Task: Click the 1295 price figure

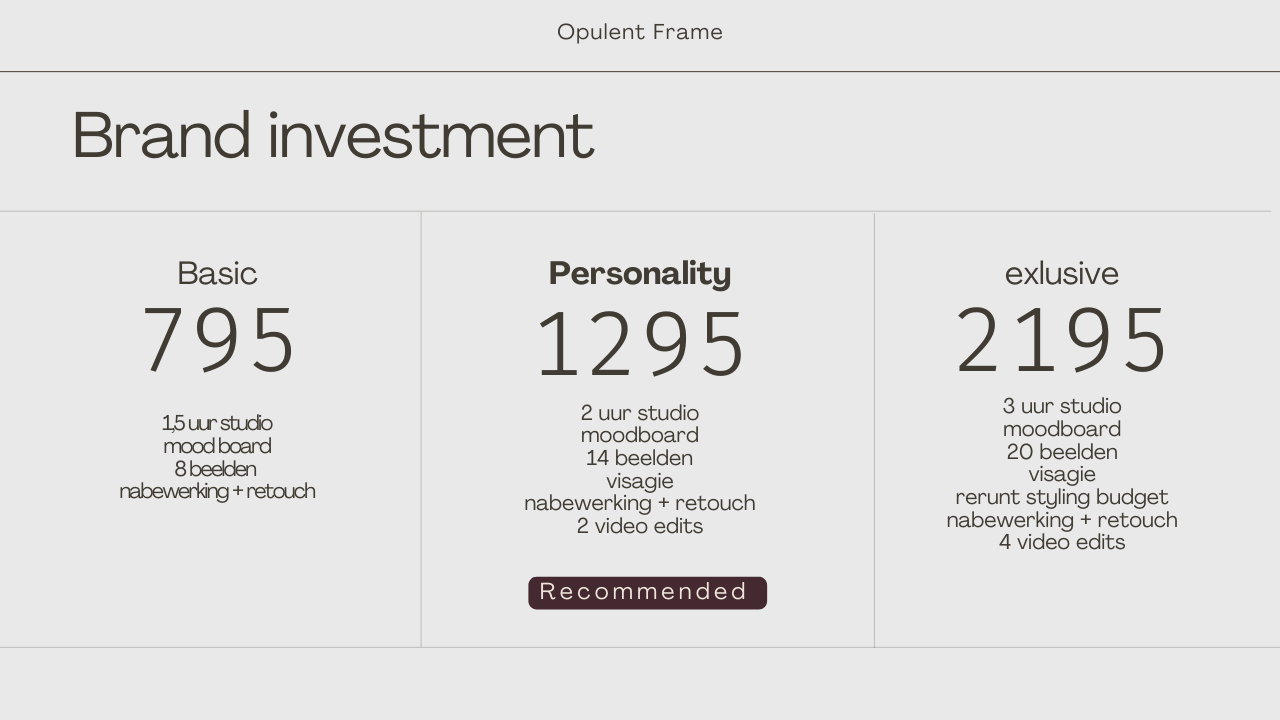Action: click(x=640, y=345)
